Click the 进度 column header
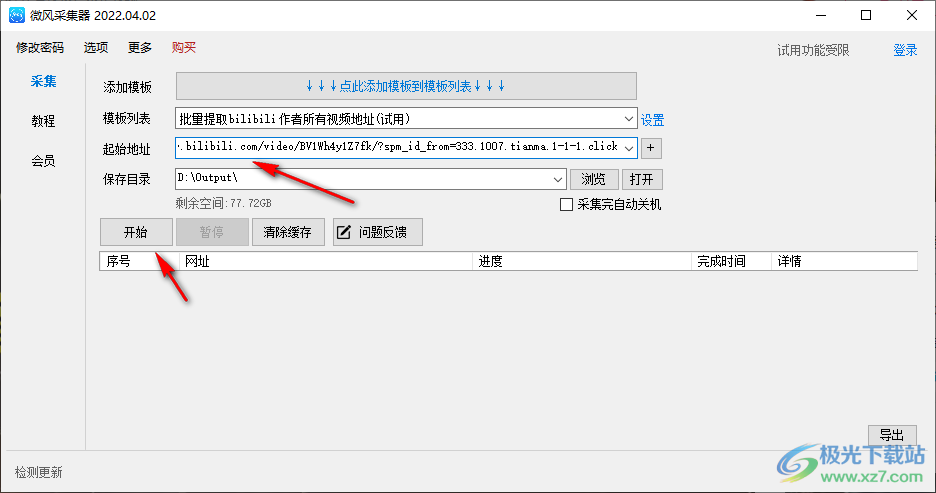Image resolution: width=936 pixels, height=493 pixels. click(x=582, y=261)
